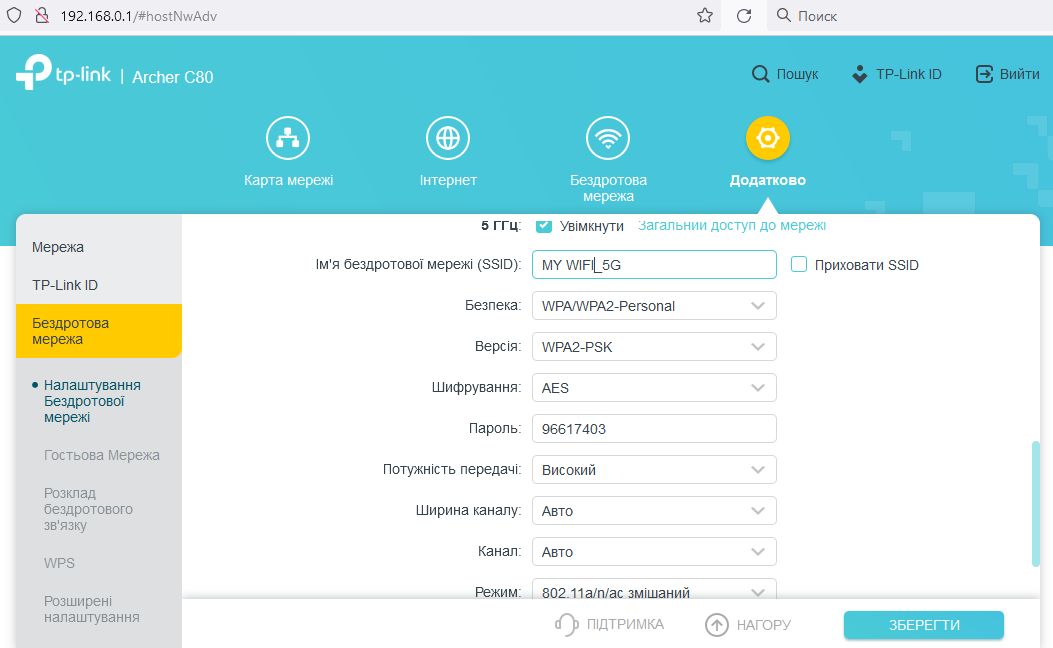Click the Пароль password input field
1053x648 pixels.
[x=654, y=428]
